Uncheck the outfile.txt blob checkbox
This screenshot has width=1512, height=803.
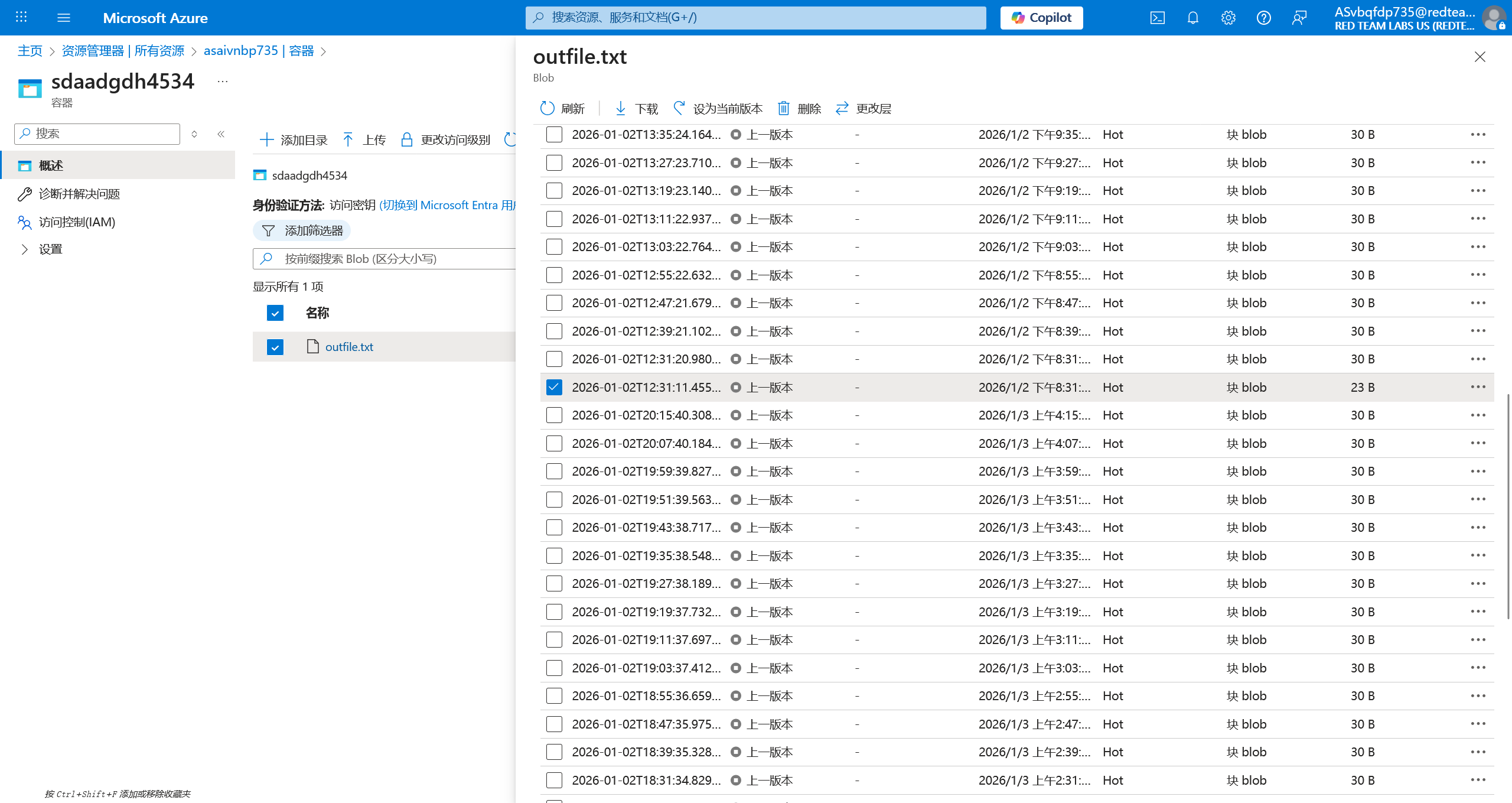275,347
